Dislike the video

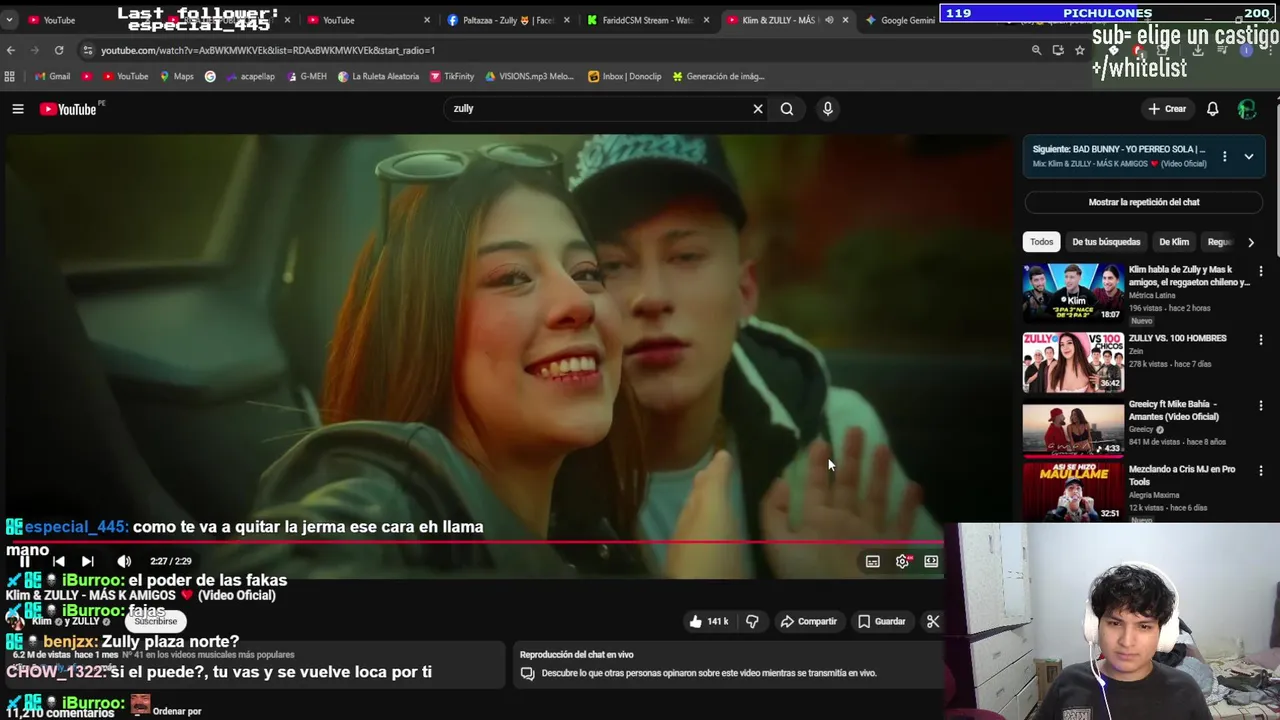click(752, 621)
